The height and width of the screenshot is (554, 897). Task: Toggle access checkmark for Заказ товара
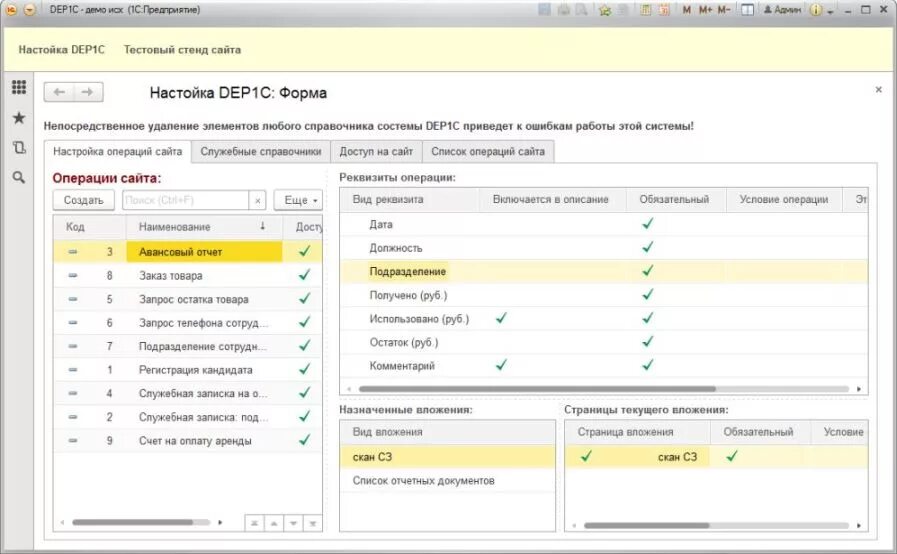(x=304, y=275)
